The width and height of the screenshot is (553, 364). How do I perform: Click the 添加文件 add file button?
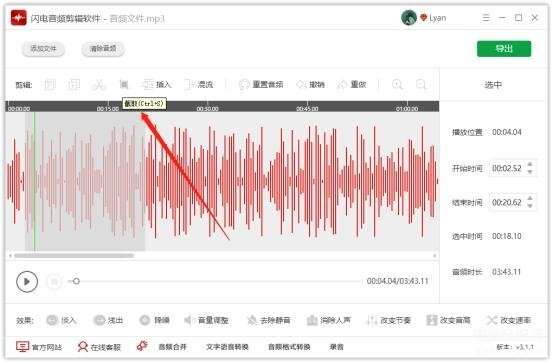coord(43,49)
